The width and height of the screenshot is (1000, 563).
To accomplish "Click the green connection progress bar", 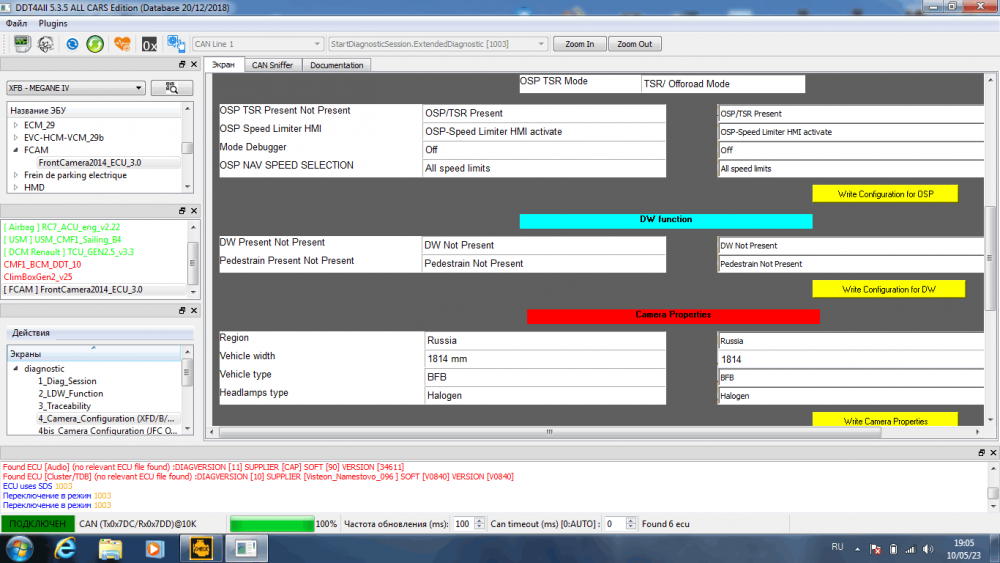I will click(x=272, y=524).
